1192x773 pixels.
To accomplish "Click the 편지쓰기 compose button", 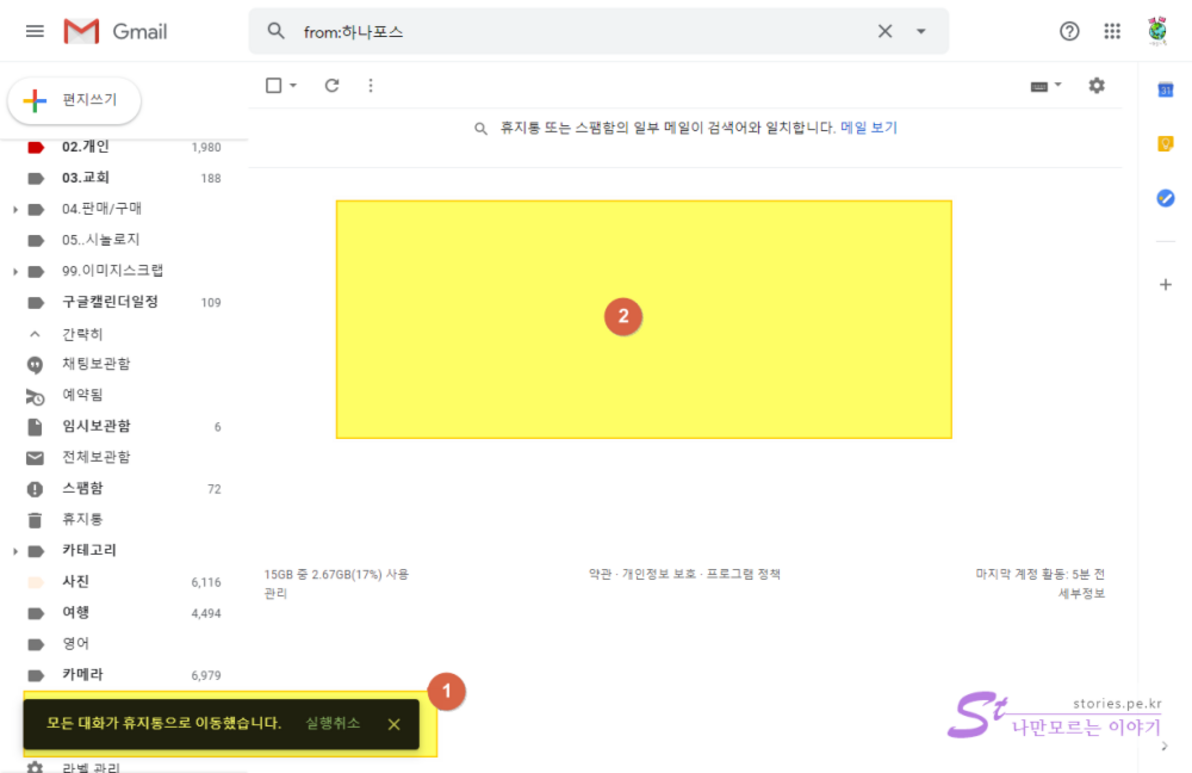I will pyautogui.click(x=75, y=100).
